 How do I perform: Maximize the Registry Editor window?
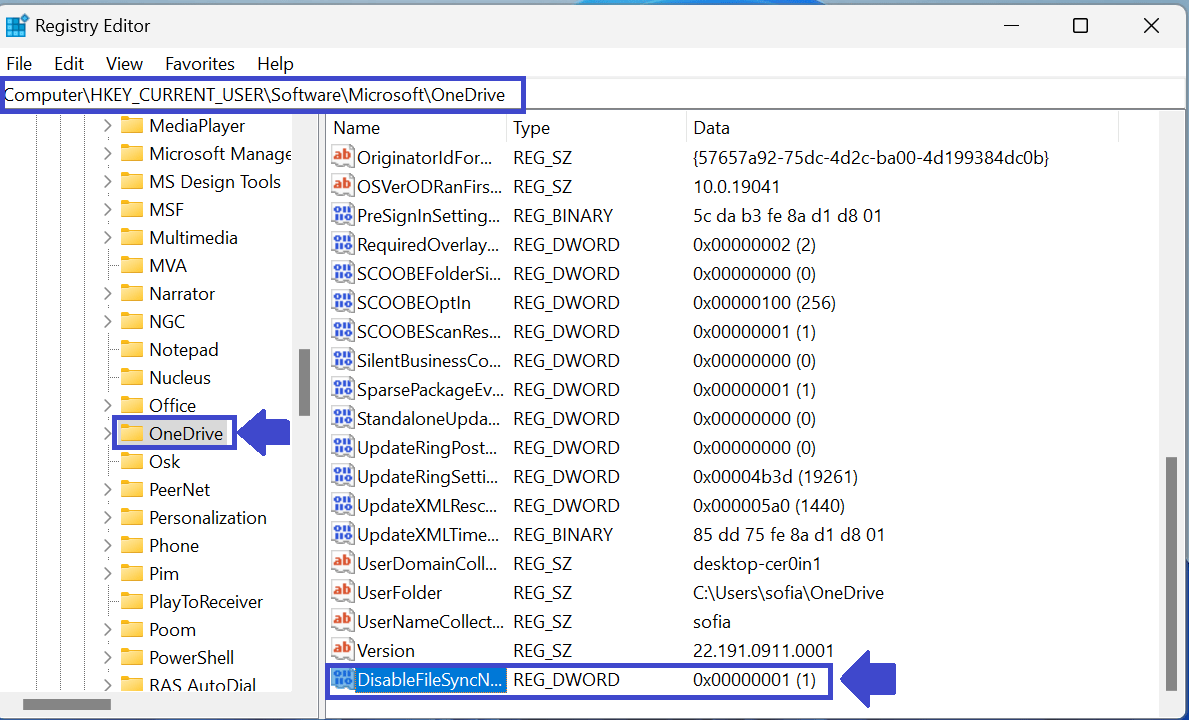(1081, 26)
